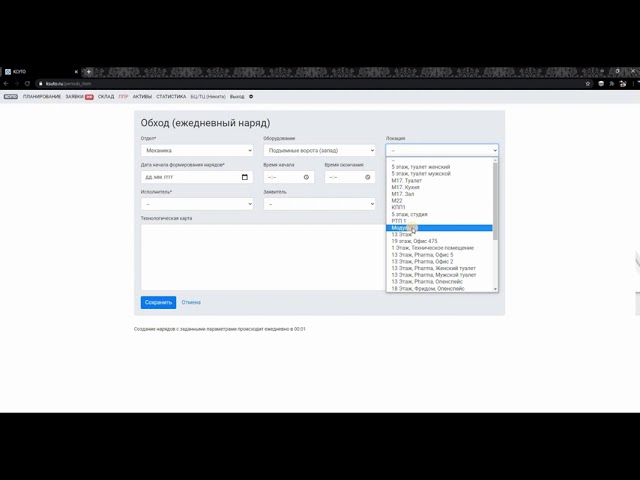Click the KOTO logo in the navbar
The width and height of the screenshot is (640, 480).
[10, 97]
